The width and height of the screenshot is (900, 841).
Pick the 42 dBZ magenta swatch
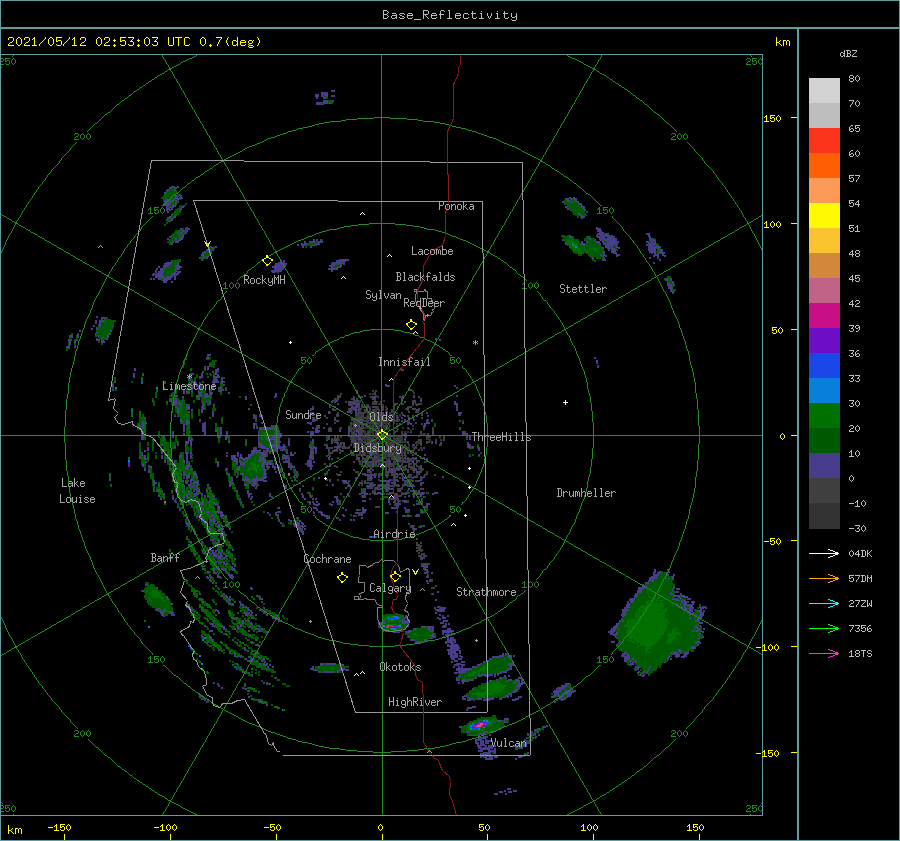click(x=824, y=316)
